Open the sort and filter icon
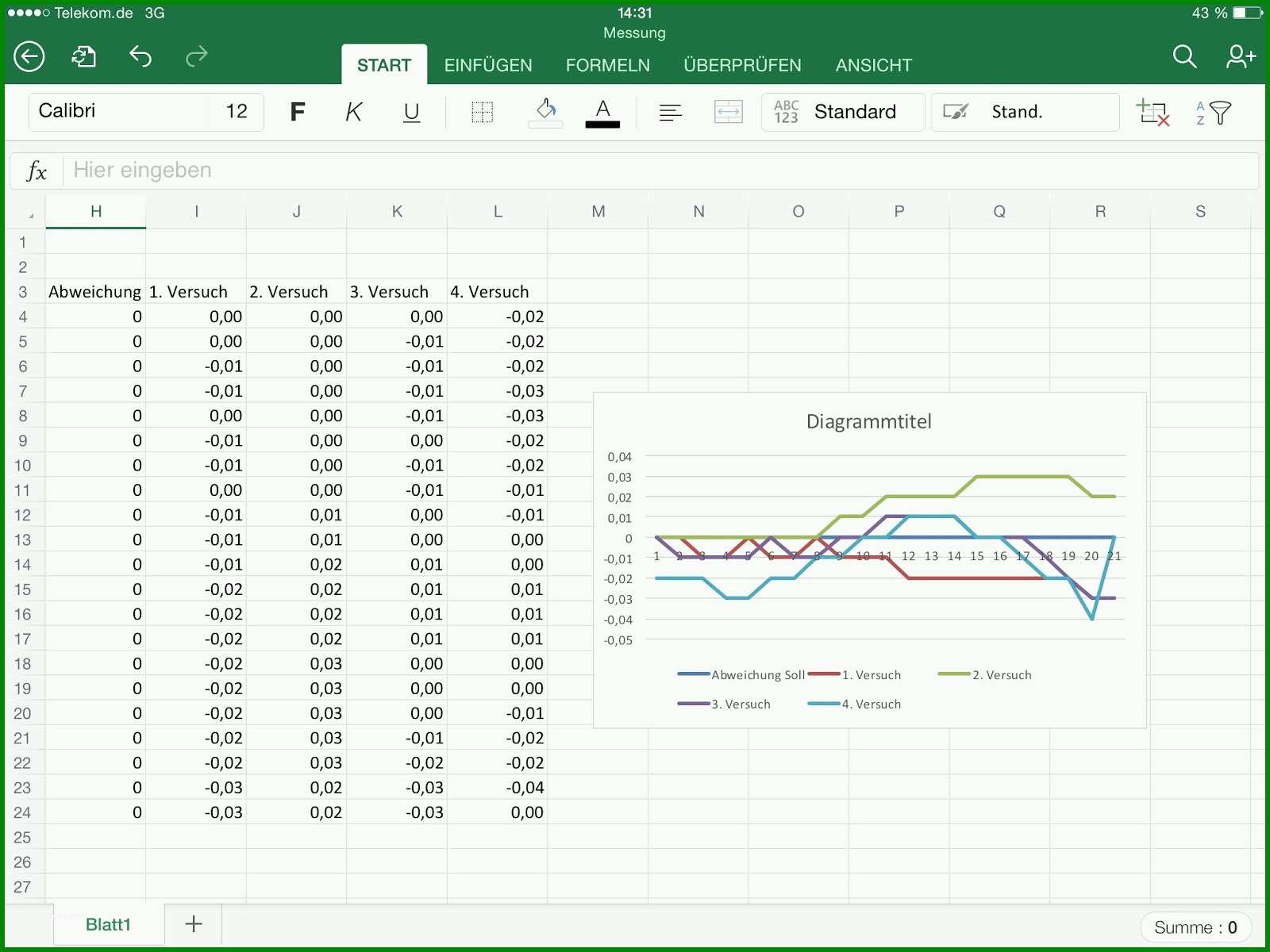 point(1213,113)
